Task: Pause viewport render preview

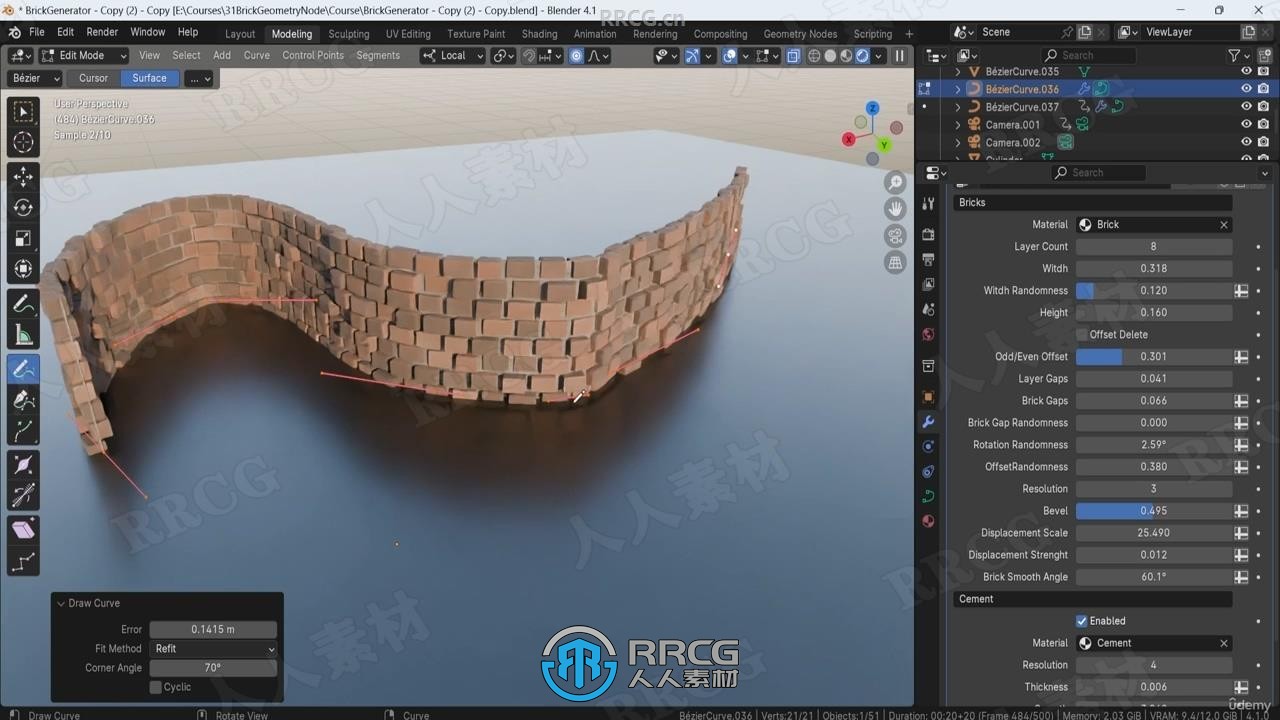Action: click(899, 56)
